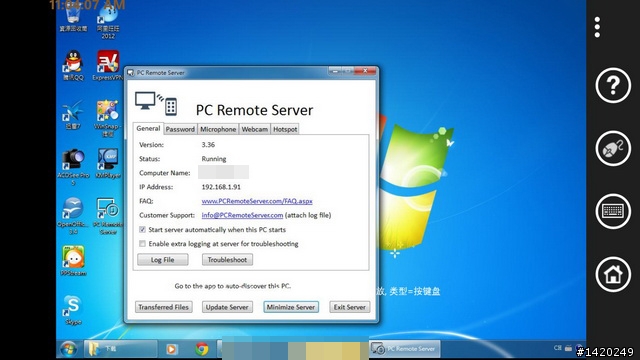The image size is (640, 360).
Task: Toggle Start server automatically checkbox
Action: coord(142,229)
